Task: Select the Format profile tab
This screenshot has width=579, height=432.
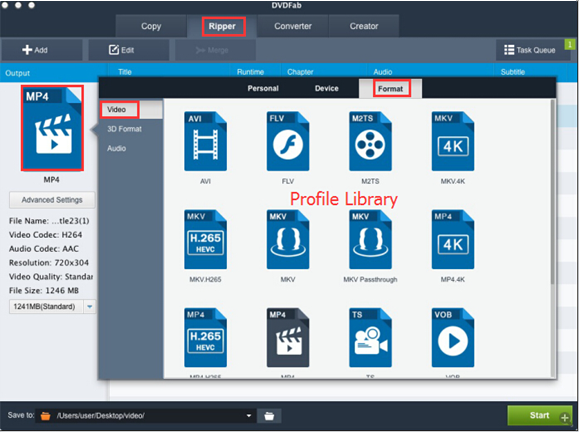Action: click(x=390, y=89)
